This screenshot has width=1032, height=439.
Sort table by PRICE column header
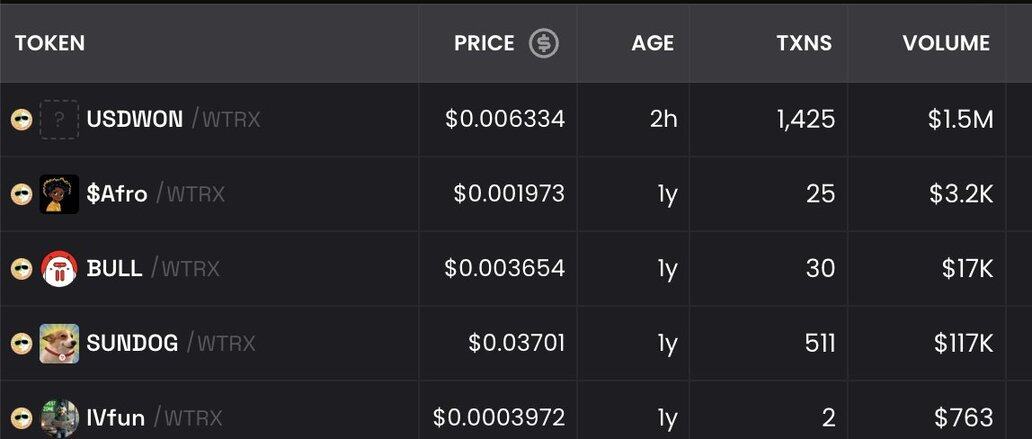pyautogui.click(x=484, y=43)
